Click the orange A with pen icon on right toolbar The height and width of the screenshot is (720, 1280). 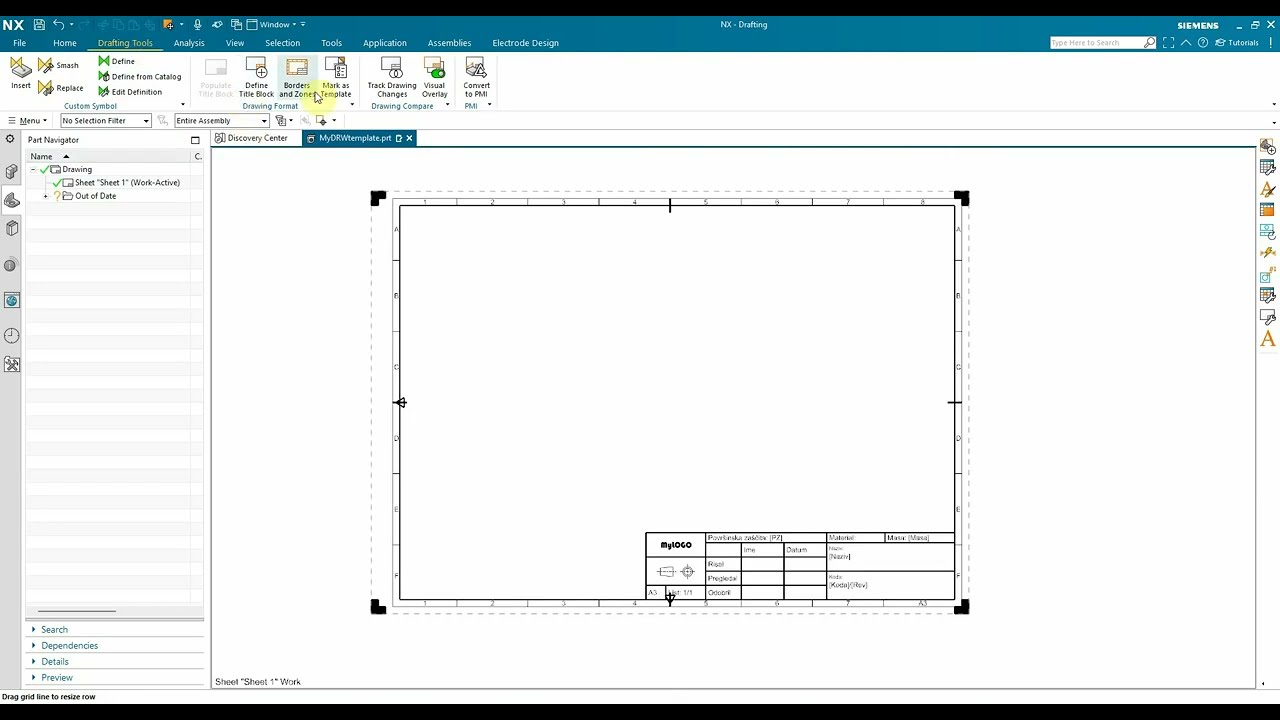[1268, 189]
